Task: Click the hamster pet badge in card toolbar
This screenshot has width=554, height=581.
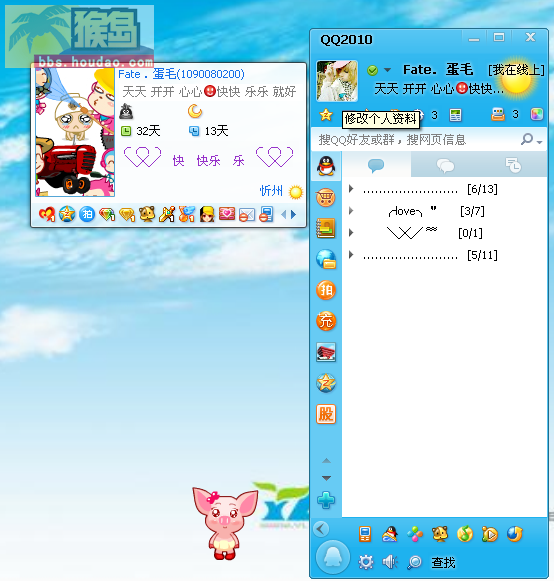Action: coord(147,214)
